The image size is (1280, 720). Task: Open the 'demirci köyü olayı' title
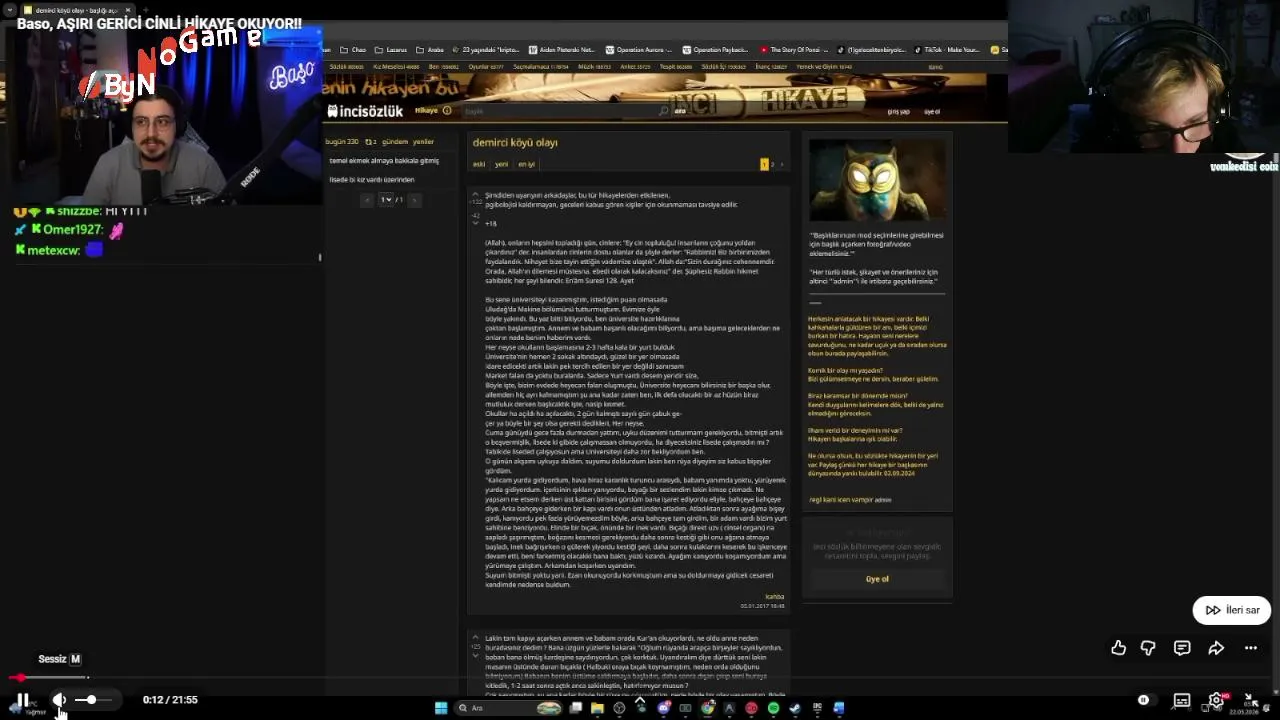[515, 143]
